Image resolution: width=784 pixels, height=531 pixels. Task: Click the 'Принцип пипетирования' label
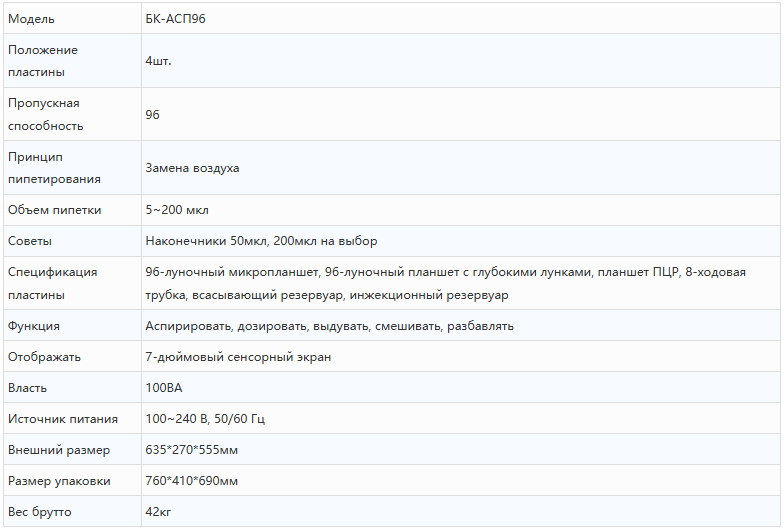(54, 168)
